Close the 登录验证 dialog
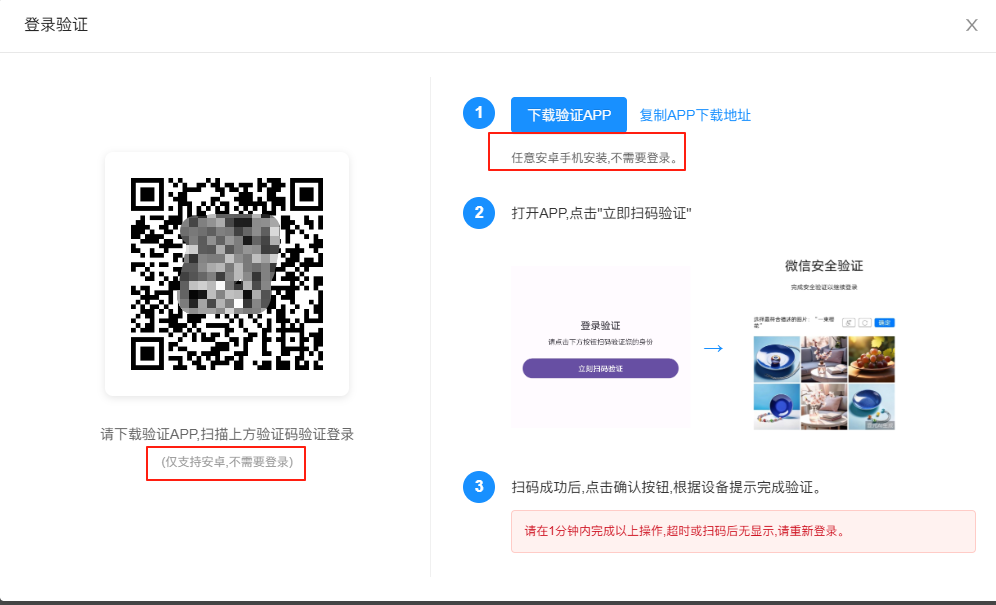Viewport: 996px width, 605px height. pyautogui.click(x=971, y=26)
